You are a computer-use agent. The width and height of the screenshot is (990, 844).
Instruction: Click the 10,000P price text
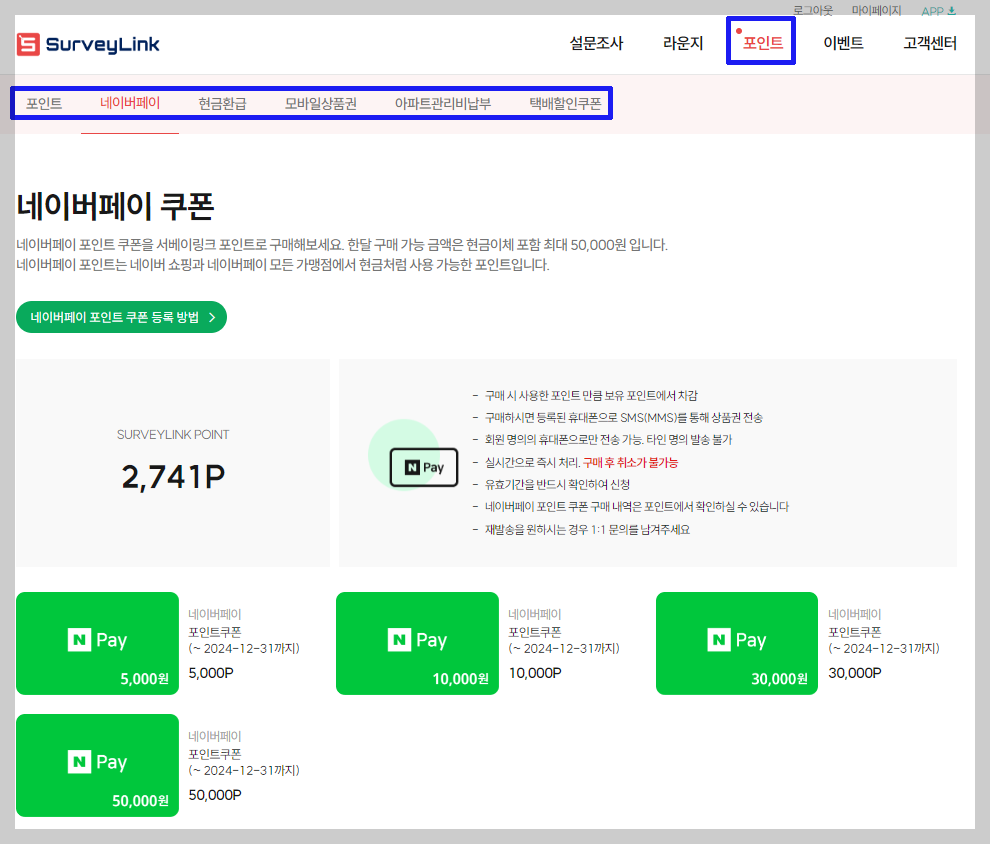point(535,673)
